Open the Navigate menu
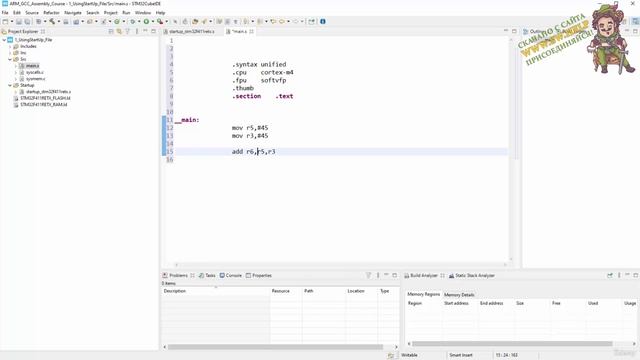This screenshot has height=360, width=640. coord(73,13)
